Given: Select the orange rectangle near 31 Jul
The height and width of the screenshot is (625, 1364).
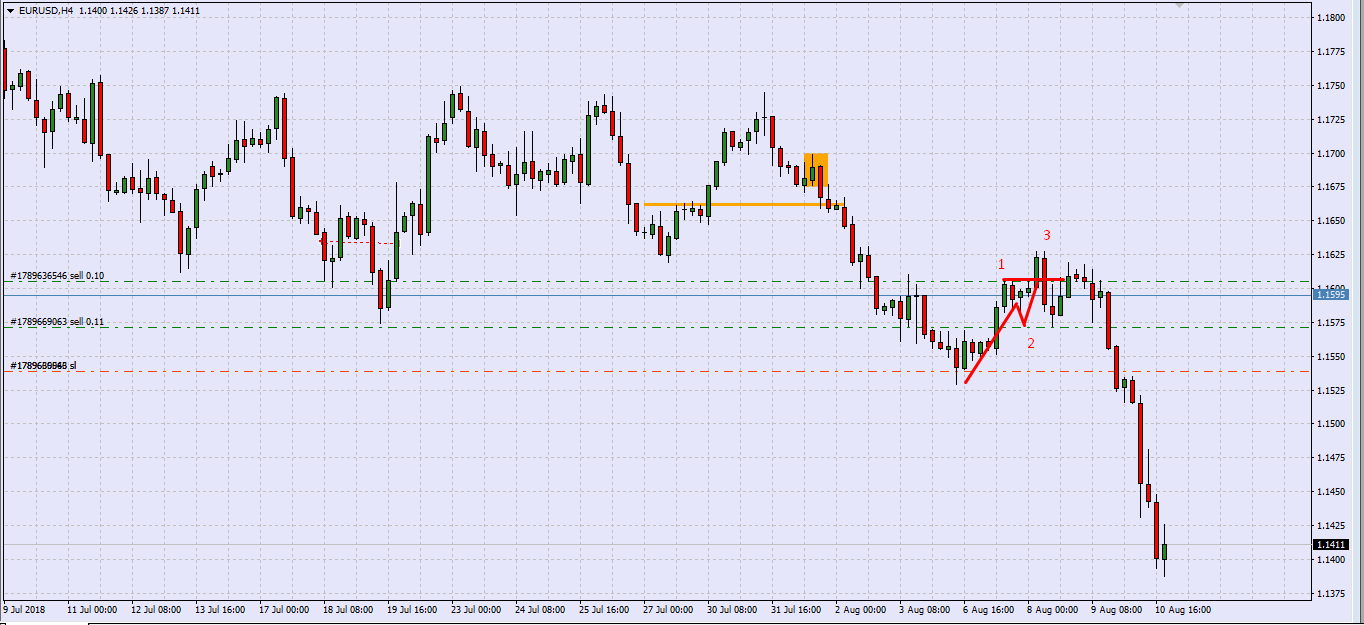Looking at the screenshot, I should pos(815,170).
